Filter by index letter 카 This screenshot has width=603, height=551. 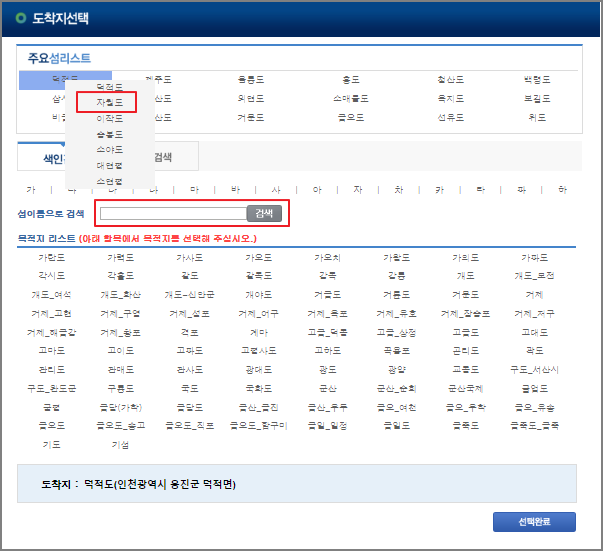(440, 190)
